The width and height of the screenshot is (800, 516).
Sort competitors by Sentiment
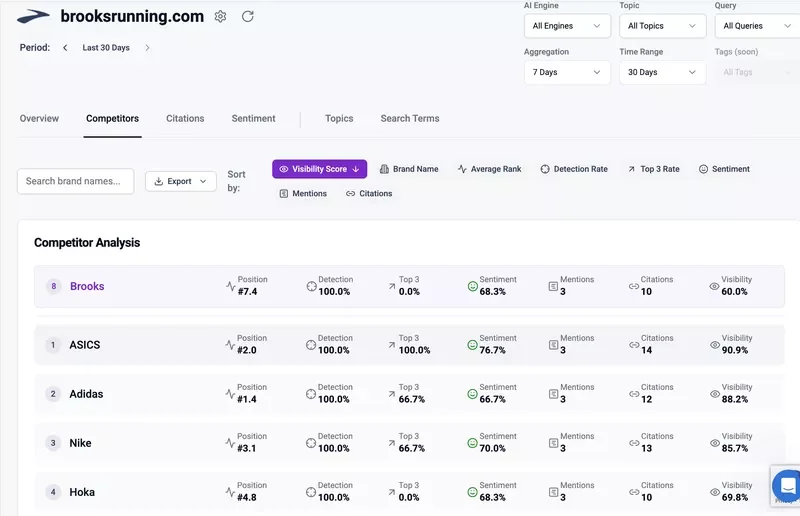click(x=724, y=169)
